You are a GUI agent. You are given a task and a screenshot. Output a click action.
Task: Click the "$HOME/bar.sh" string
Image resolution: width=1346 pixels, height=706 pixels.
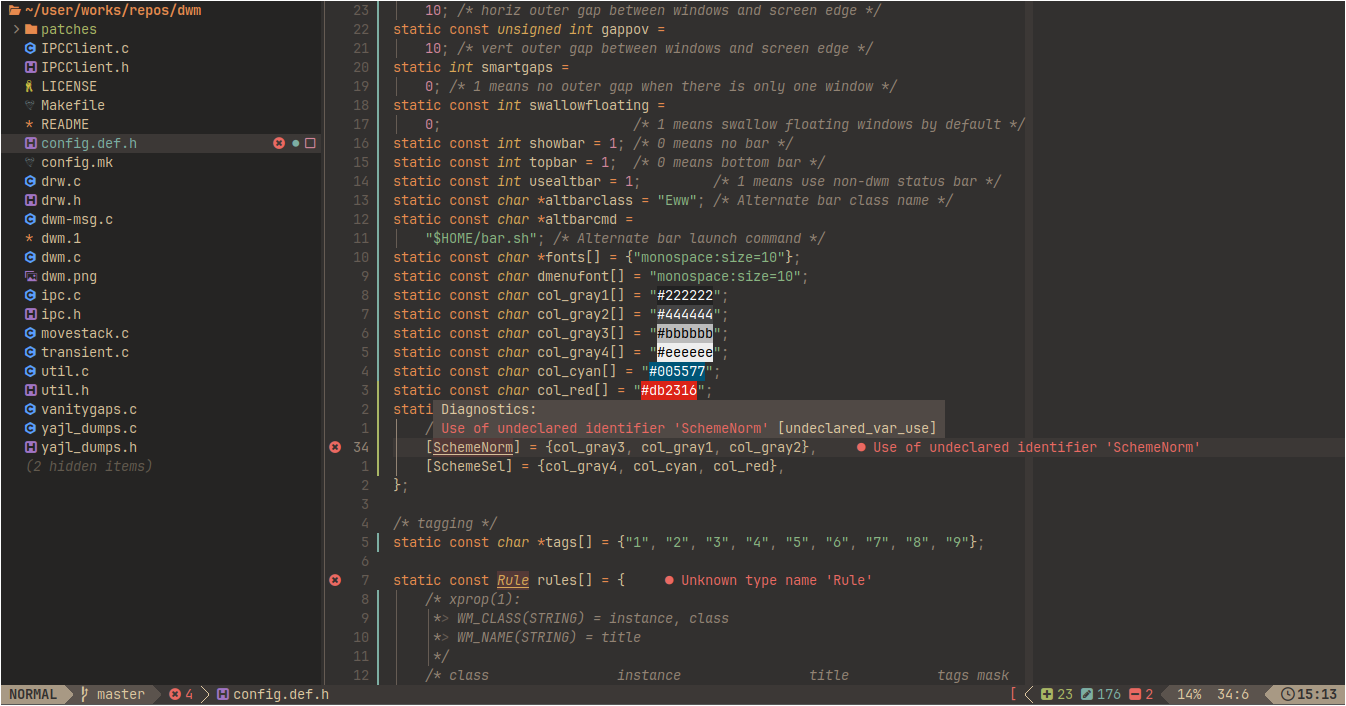click(485, 238)
